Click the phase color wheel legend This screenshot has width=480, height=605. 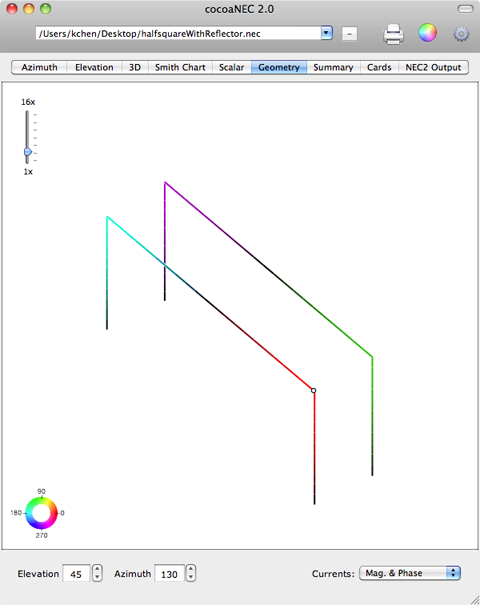[x=41, y=513]
